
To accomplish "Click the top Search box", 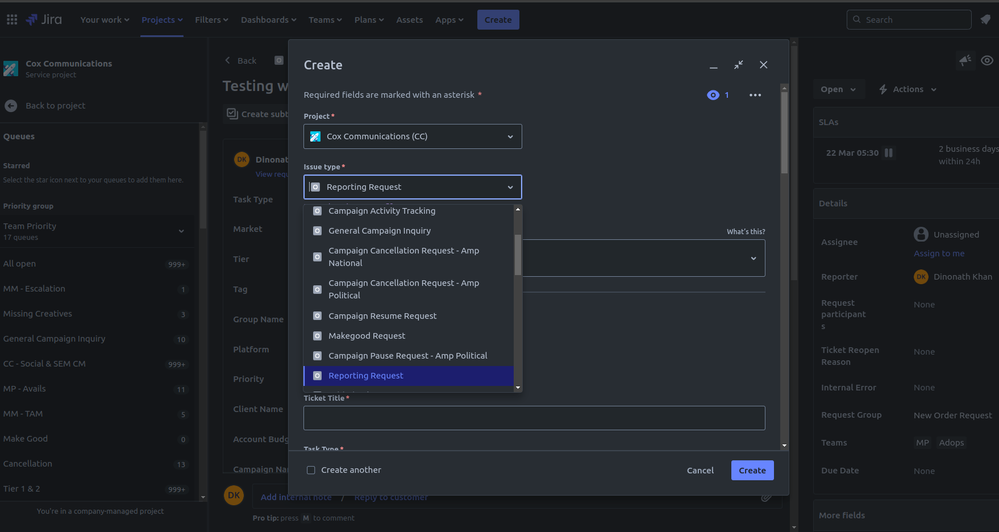I will [909, 20].
